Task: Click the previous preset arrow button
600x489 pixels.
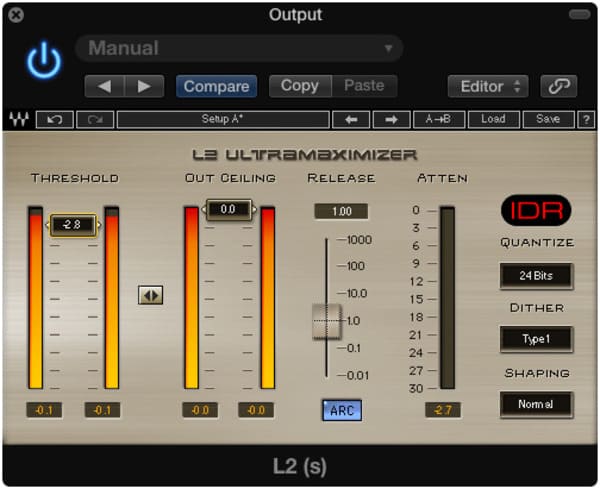Action: pyautogui.click(x=104, y=86)
